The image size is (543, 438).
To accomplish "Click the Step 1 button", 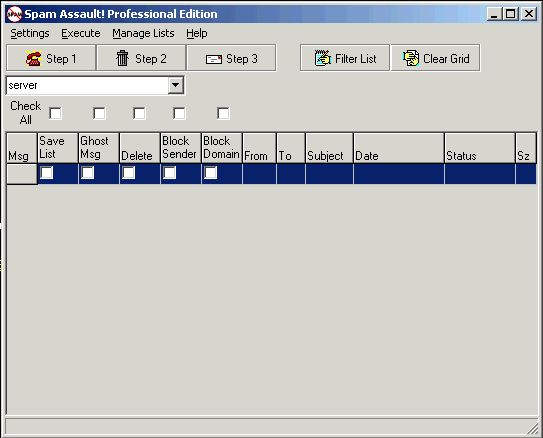I will point(51,58).
